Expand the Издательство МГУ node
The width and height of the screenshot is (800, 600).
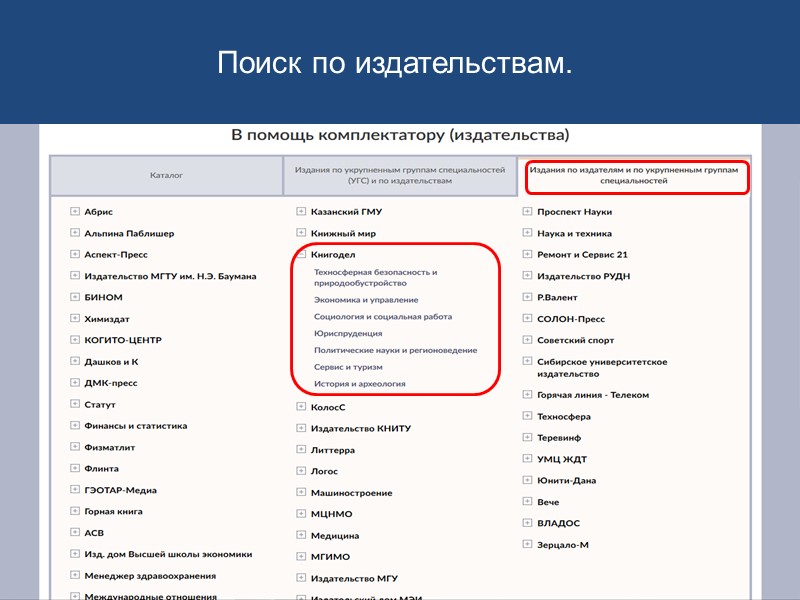301,578
